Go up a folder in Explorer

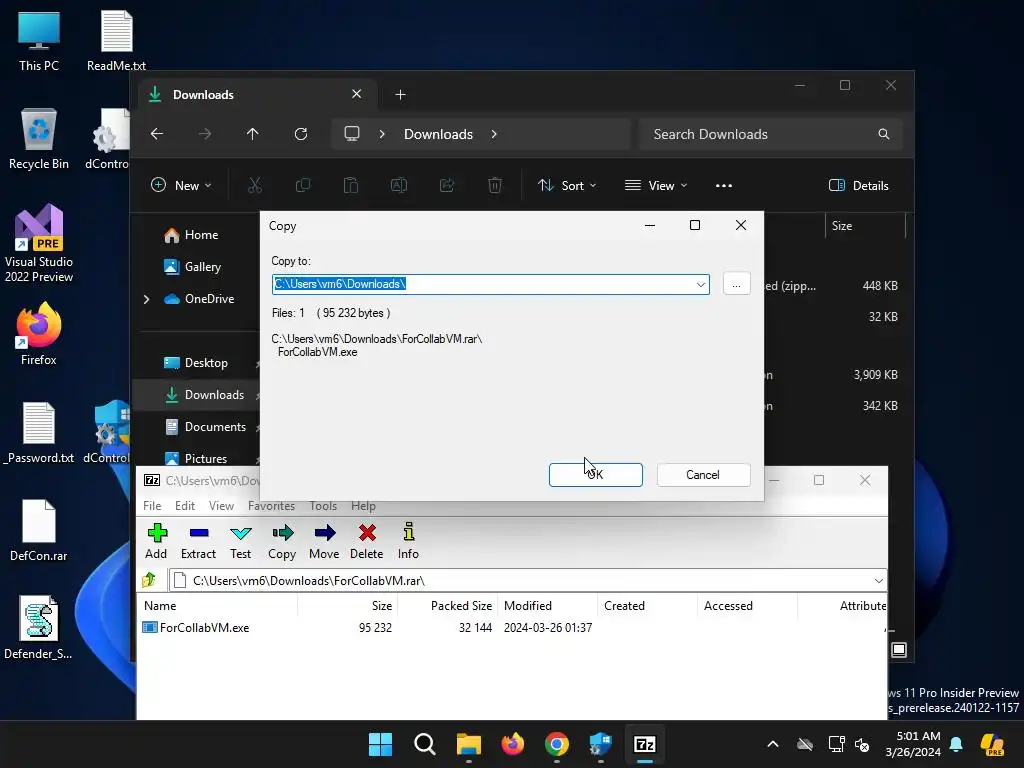click(x=253, y=134)
